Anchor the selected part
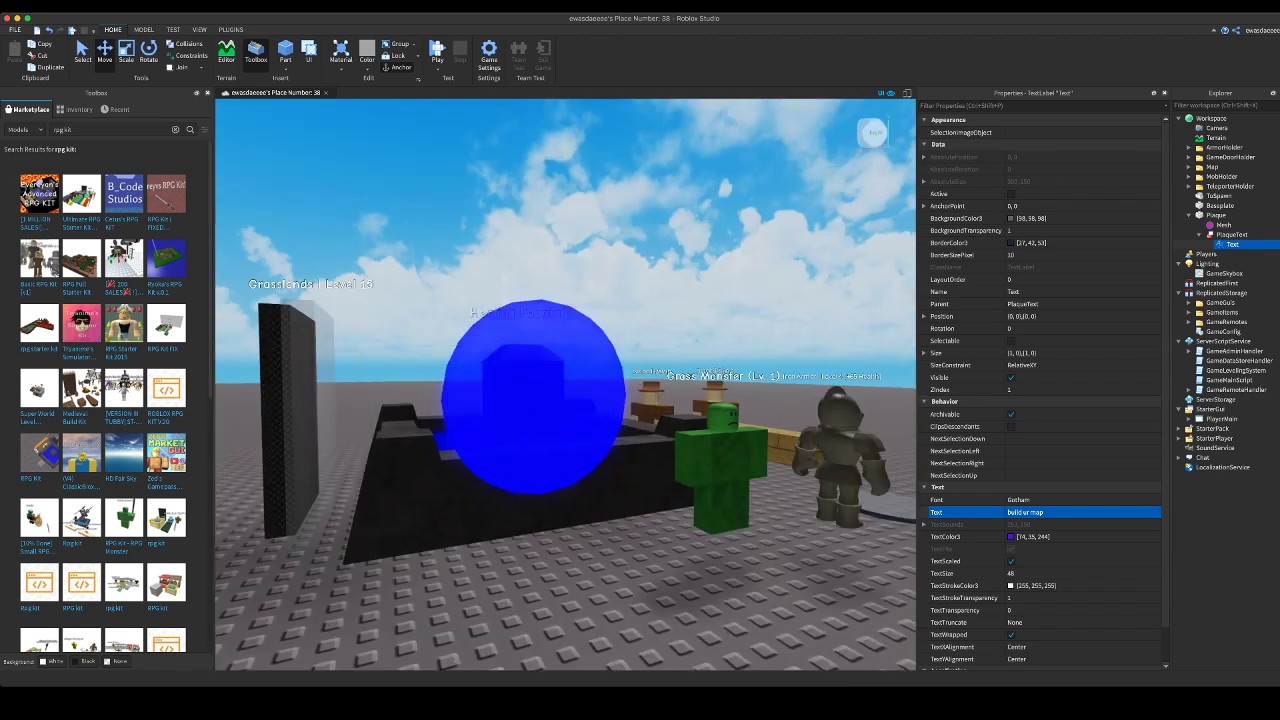The width and height of the screenshot is (1280, 720). coord(397,67)
